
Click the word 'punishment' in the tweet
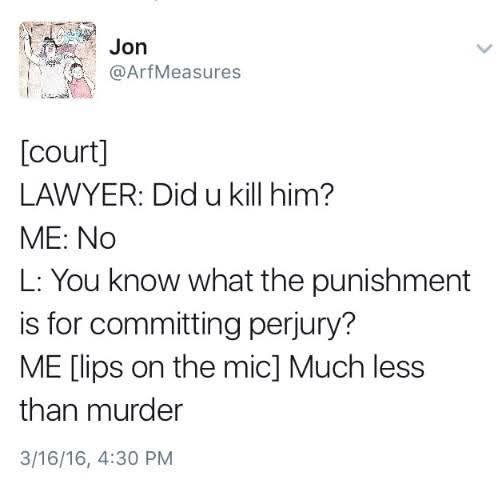tap(391, 282)
